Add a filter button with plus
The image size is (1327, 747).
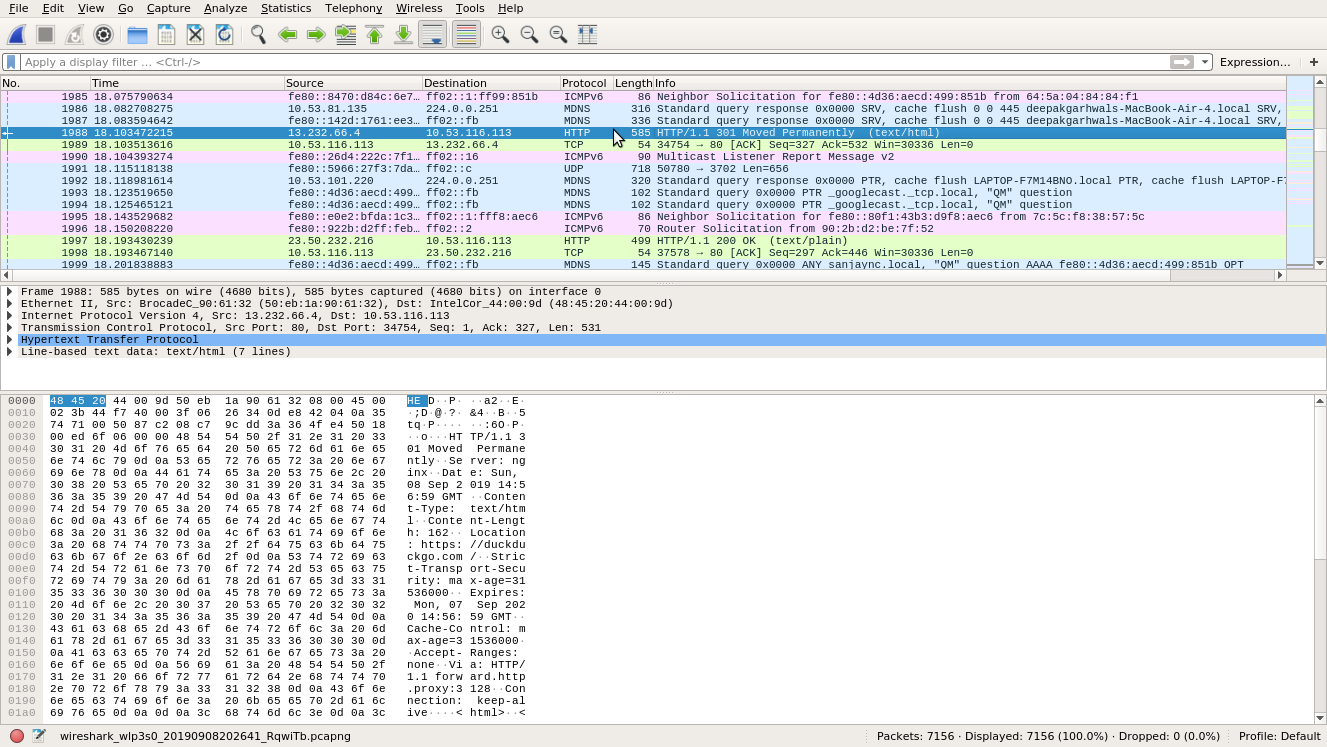(x=1314, y=62)
